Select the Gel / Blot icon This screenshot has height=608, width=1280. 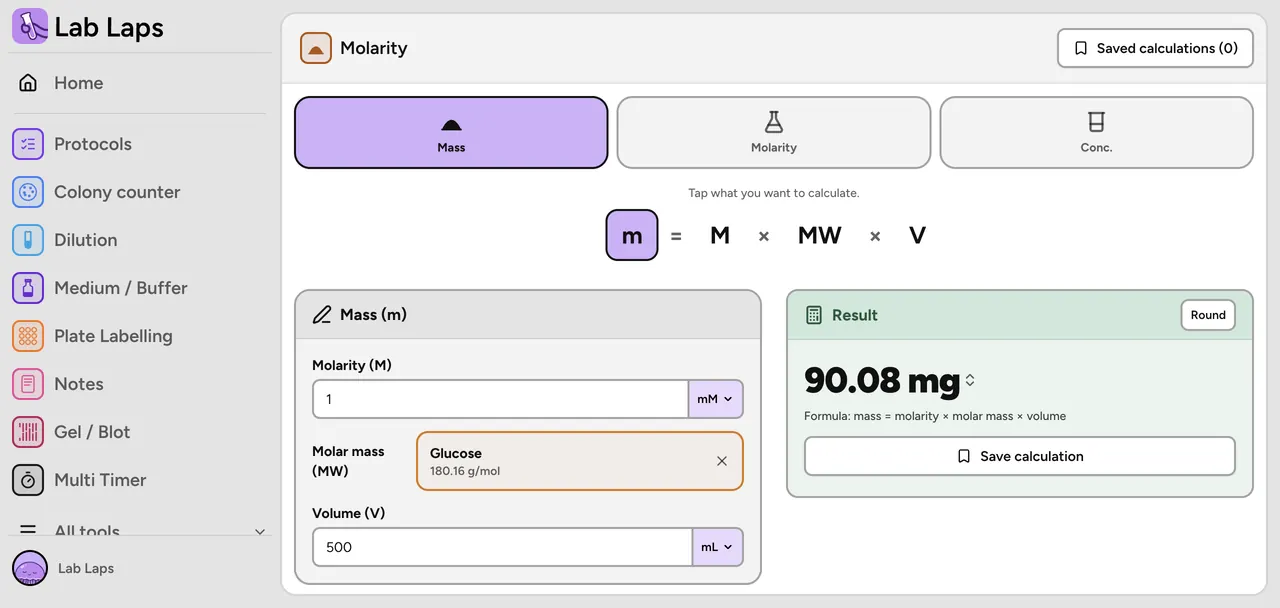tap(28, 432)
